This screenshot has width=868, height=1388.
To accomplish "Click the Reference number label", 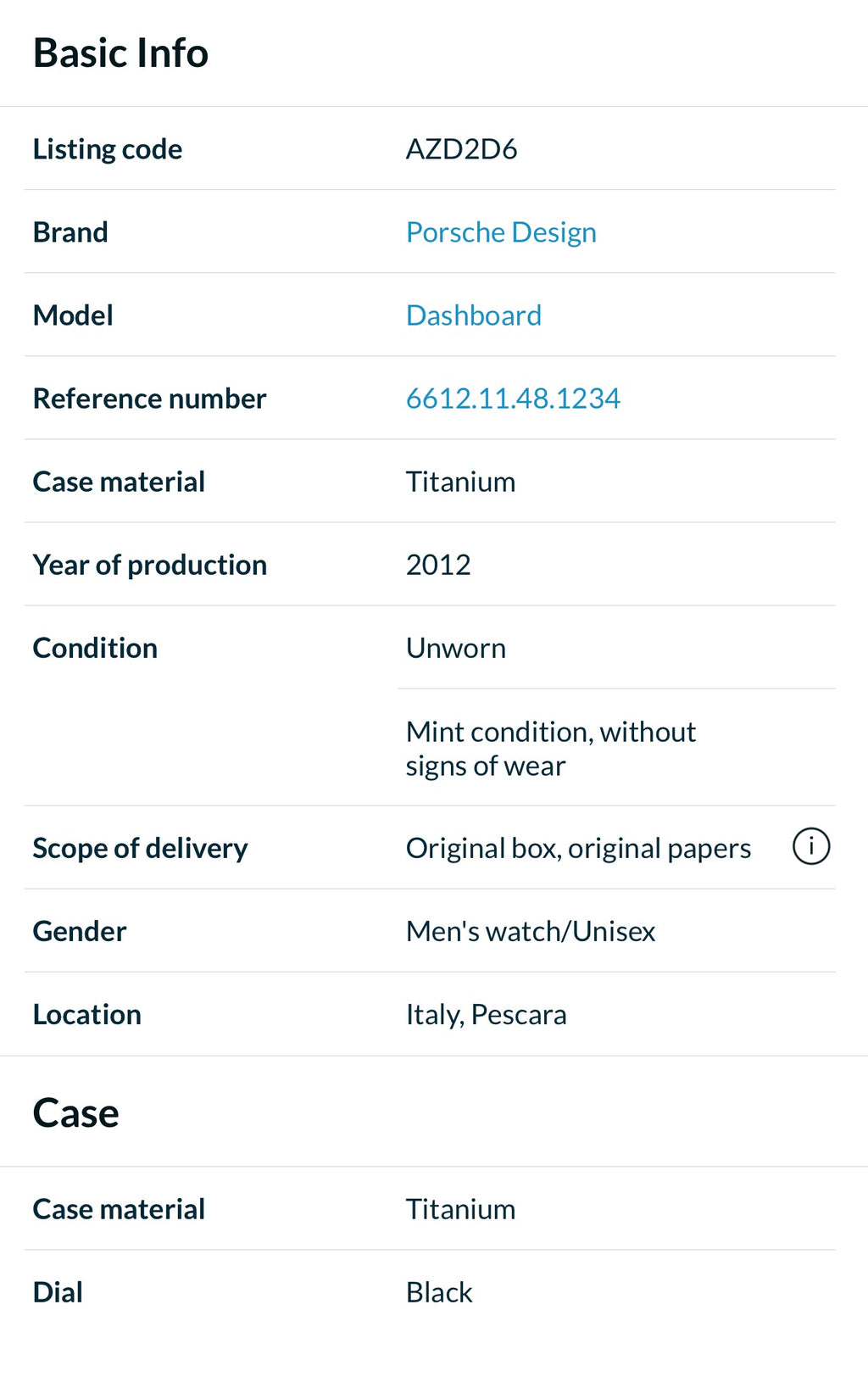I will tap(149, 399).
